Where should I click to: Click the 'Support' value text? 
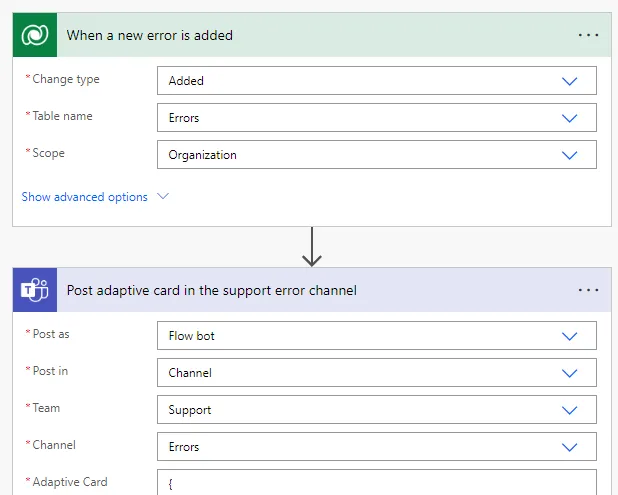tap(190, 410)
